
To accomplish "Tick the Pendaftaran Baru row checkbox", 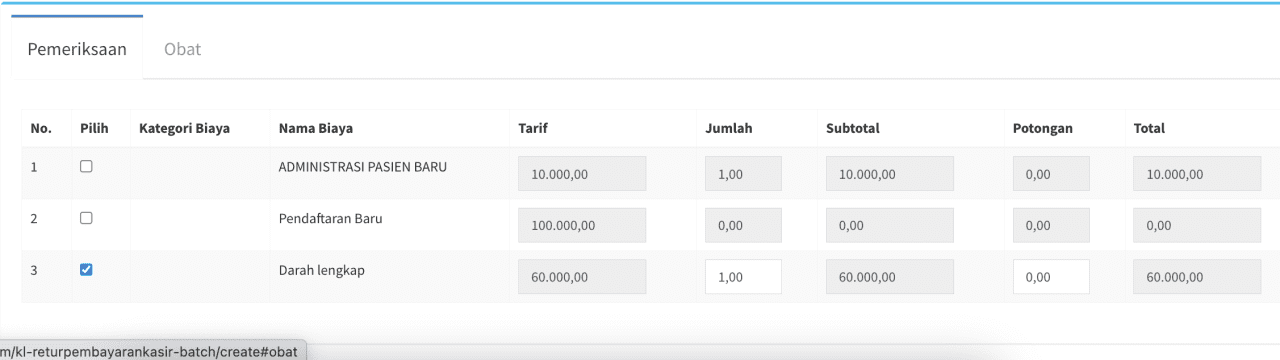I will click(x=86, y=218).
